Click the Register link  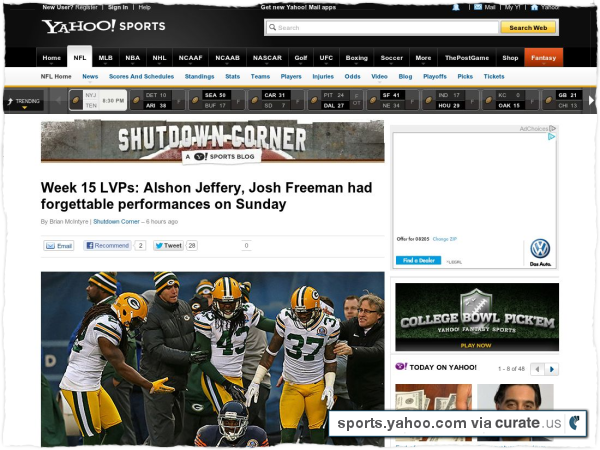click(86, 7)
